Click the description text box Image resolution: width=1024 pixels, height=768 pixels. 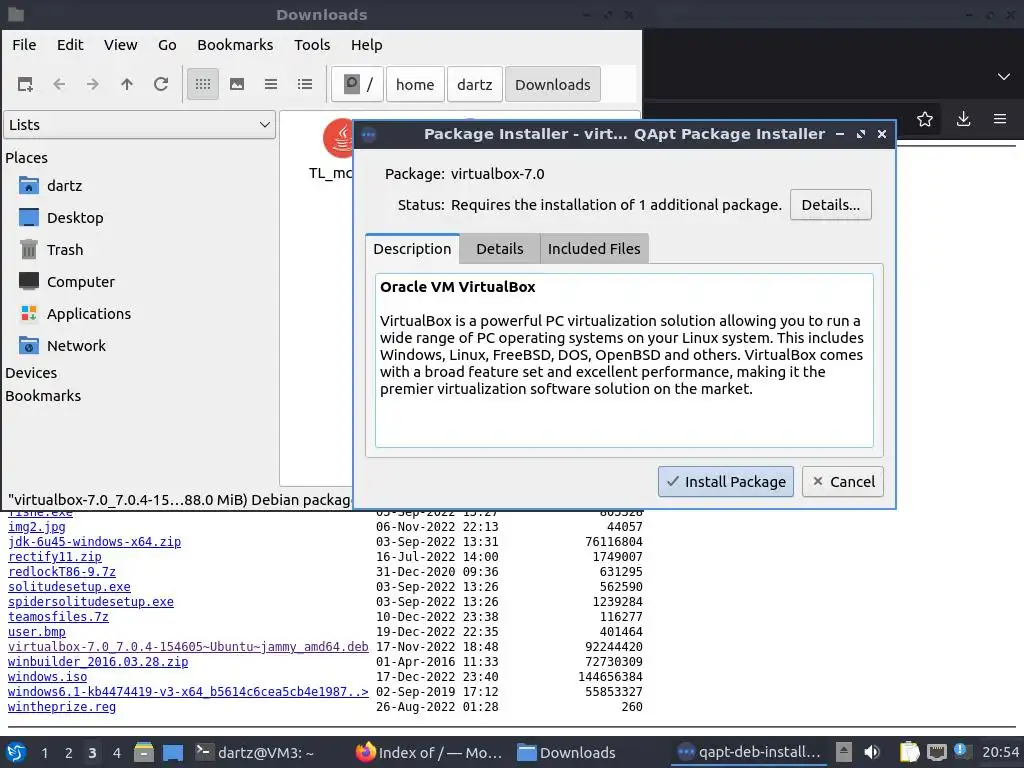coord(624,360)
